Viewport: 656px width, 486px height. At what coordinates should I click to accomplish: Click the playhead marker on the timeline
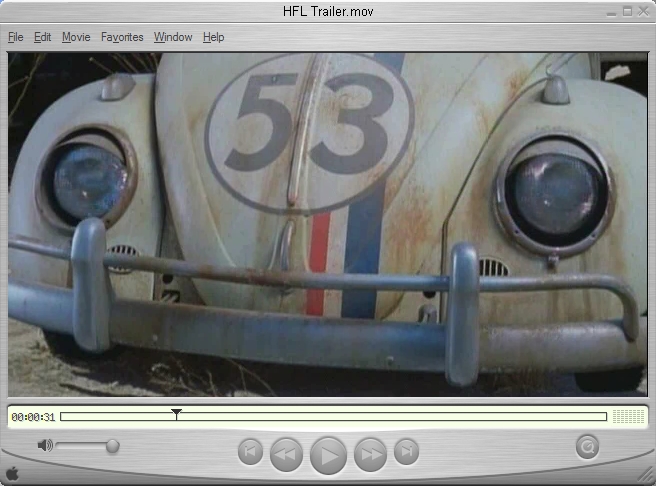177,414
